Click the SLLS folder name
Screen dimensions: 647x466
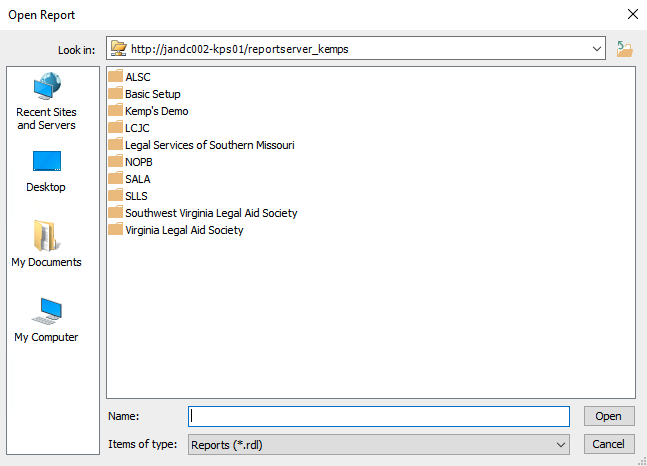point(136,196)
